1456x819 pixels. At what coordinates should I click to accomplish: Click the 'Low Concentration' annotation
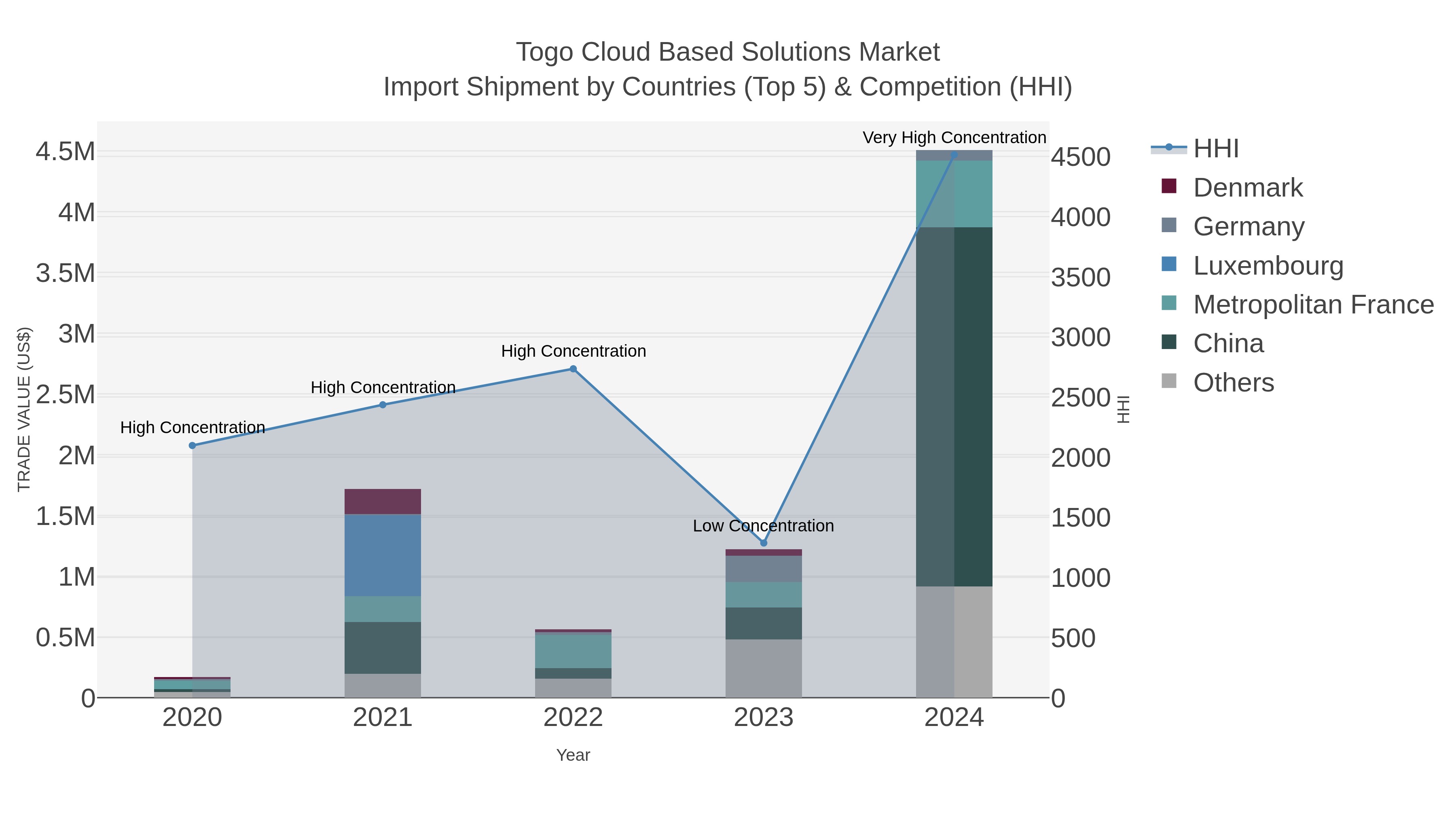pyautogui.click(x=764, y=526)
